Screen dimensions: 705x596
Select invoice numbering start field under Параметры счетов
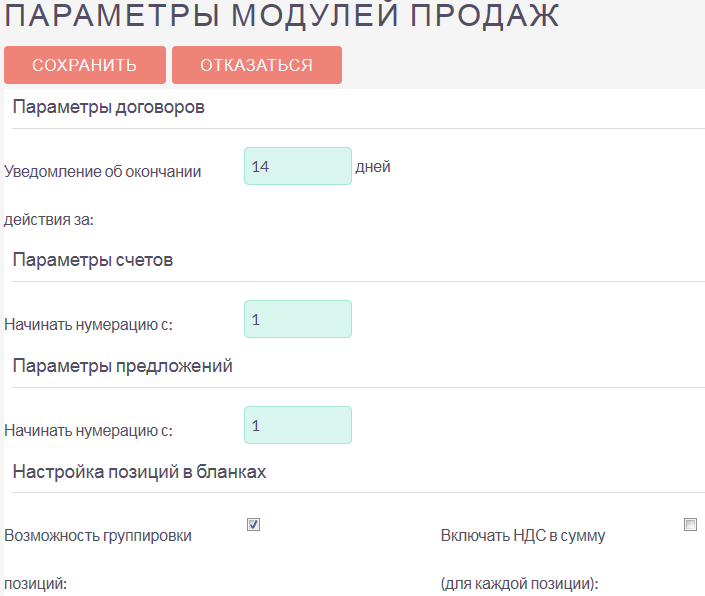click(298, 319)
